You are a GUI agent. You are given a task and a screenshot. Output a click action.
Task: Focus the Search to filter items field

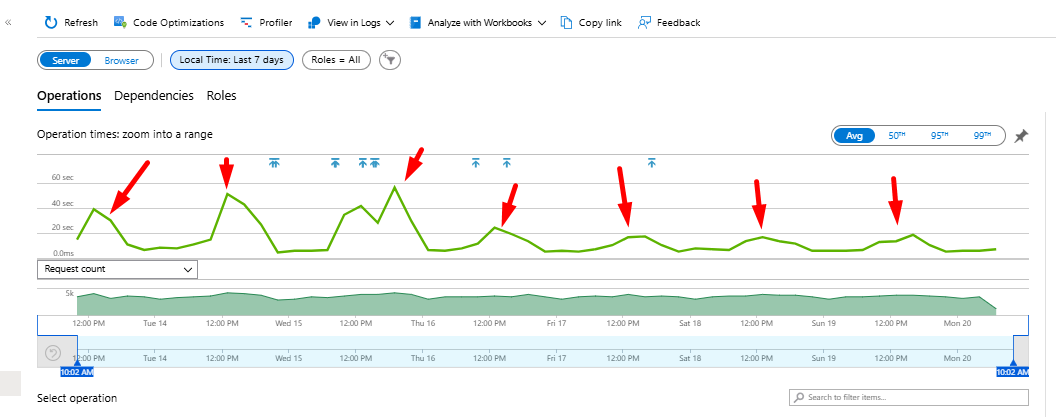pos(909,397)
